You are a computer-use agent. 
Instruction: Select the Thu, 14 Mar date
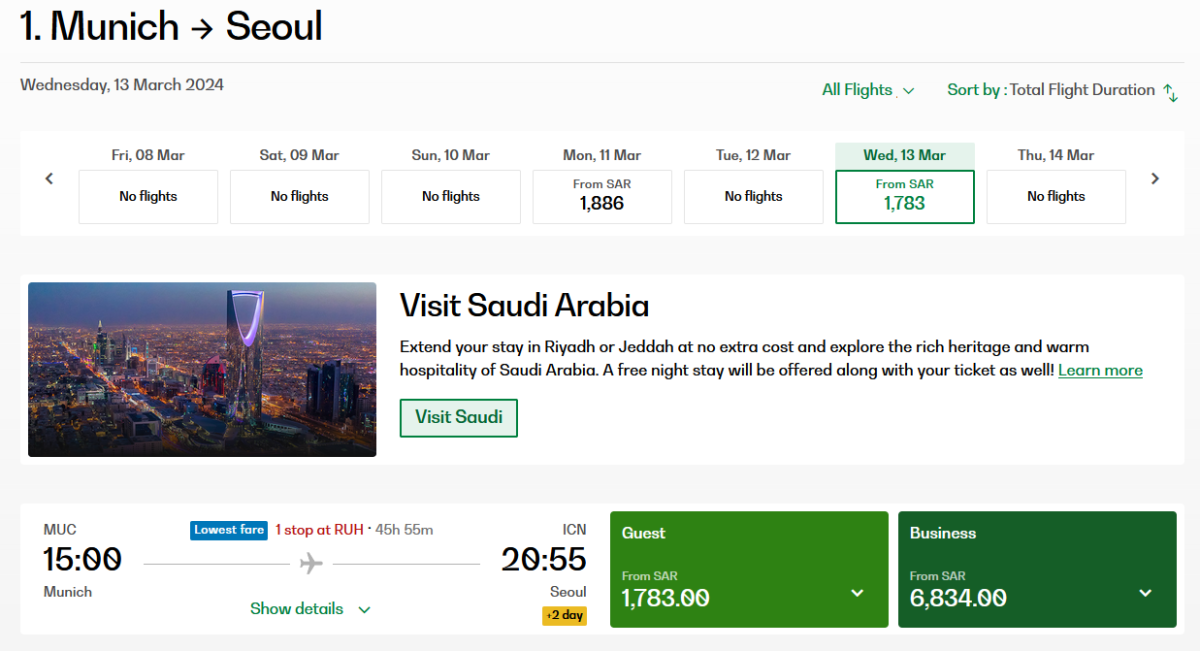click(x=1056, y=196)
